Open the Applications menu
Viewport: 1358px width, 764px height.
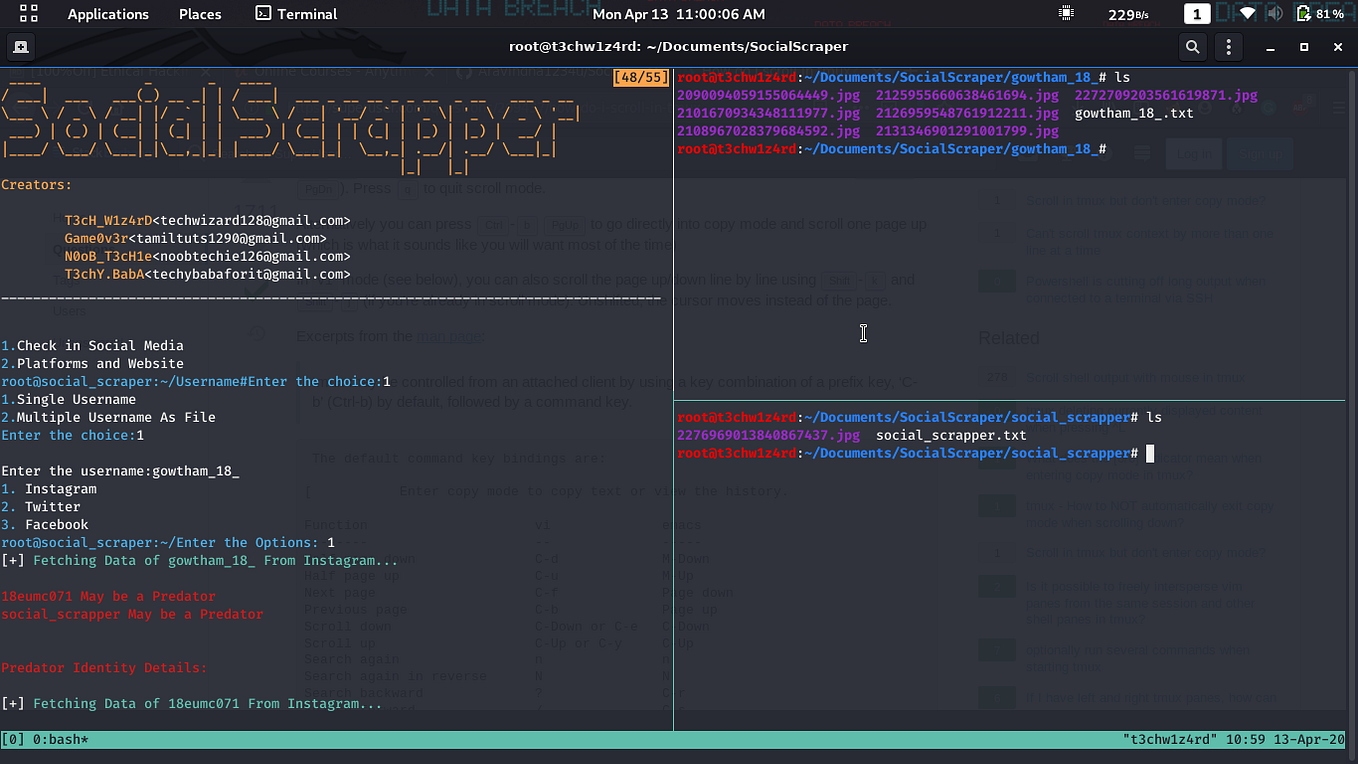[108, 14]
